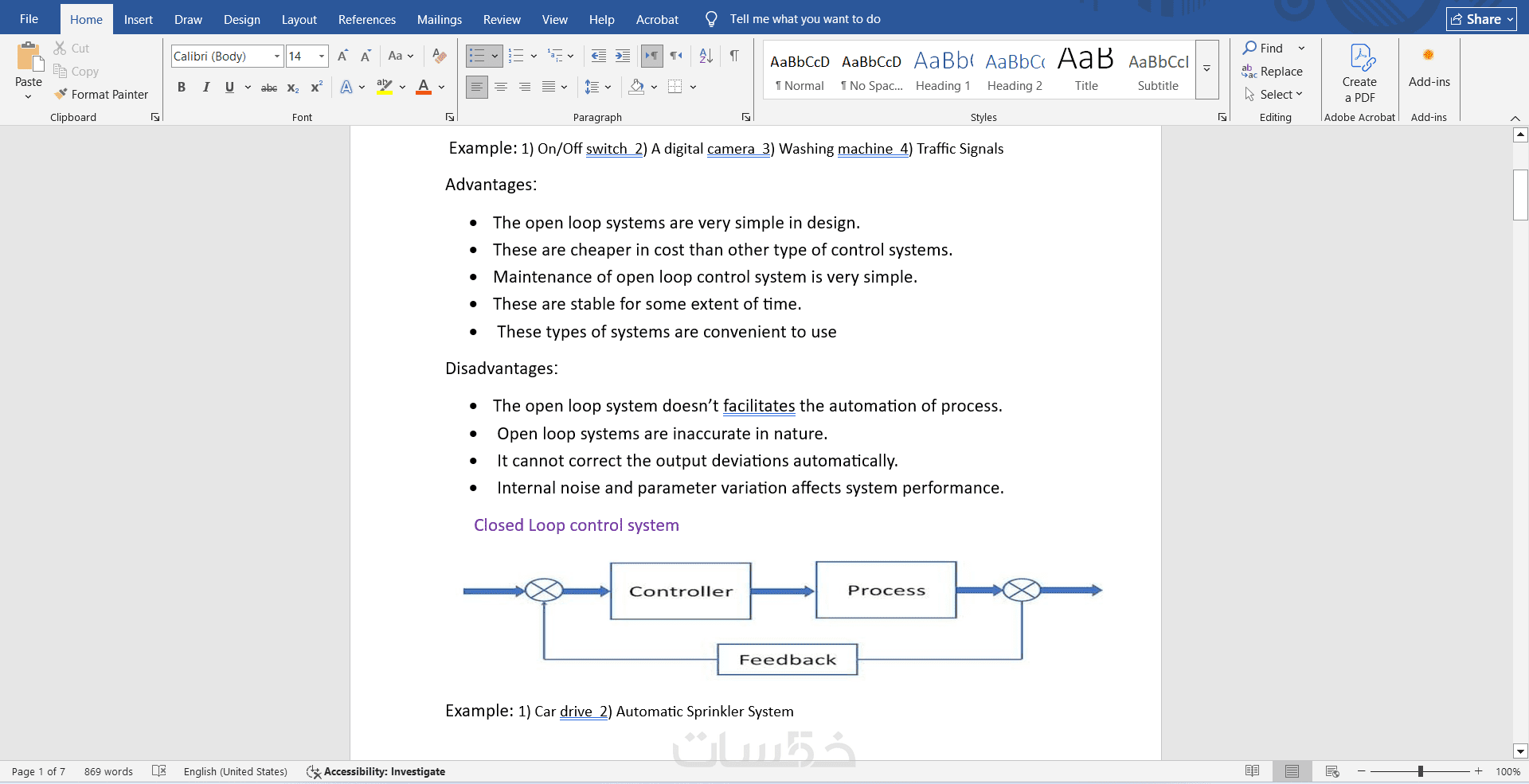
Task: Toggle strikethrough formatting
Action: [269, 87]
